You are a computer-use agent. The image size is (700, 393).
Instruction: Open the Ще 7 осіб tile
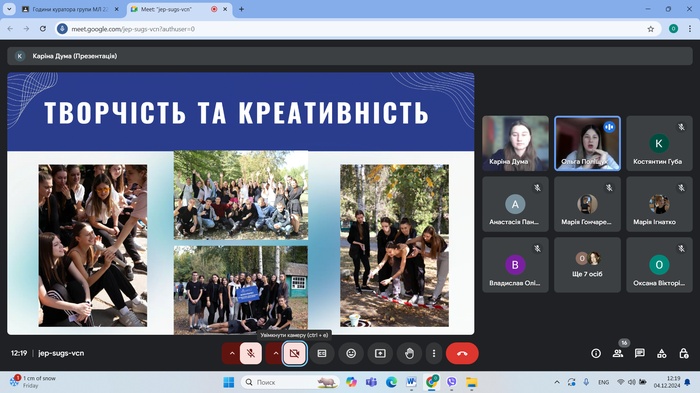pos(587,265)
